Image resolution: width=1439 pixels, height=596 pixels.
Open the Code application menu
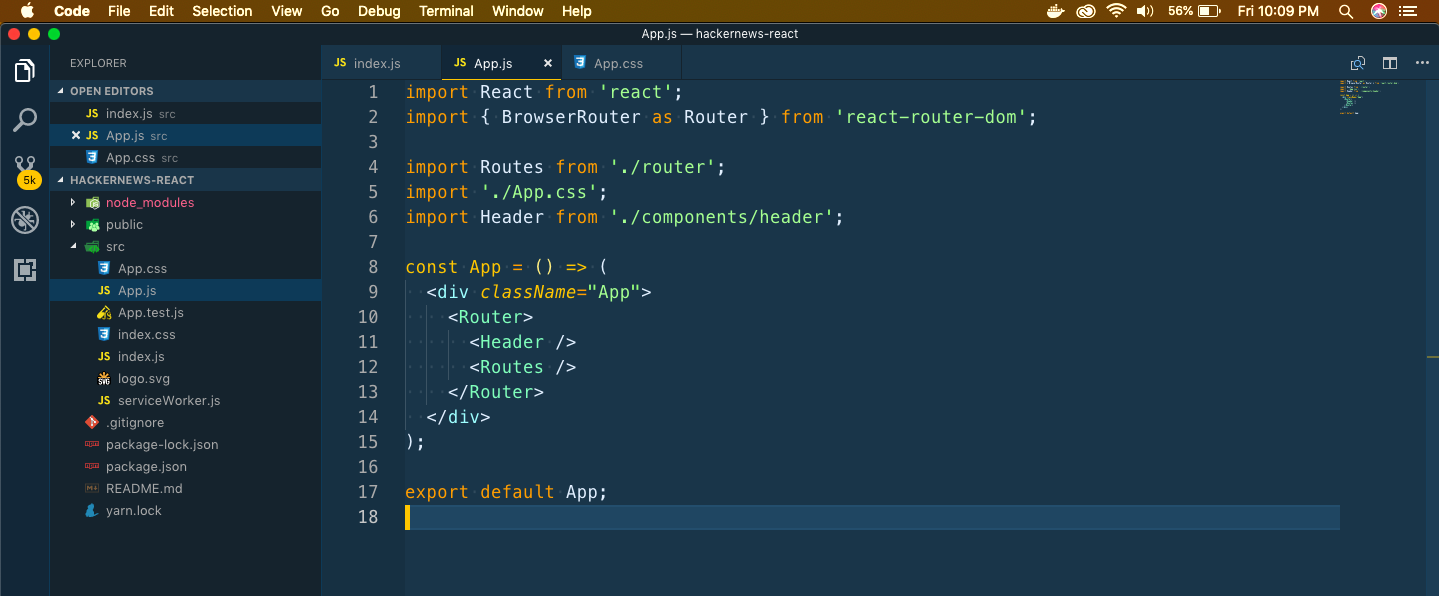pyautogui.click(x=72, y=11)
